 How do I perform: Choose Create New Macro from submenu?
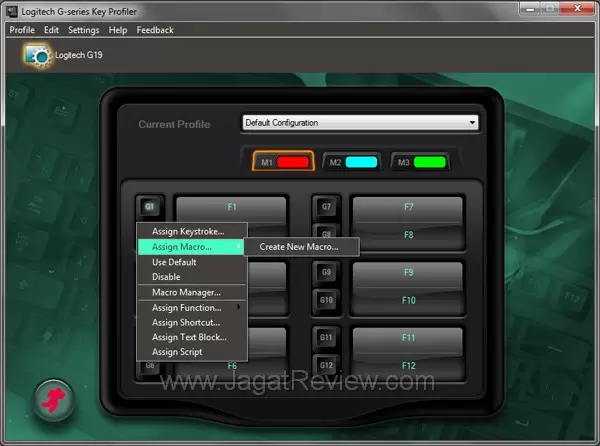click(x=302, y=247)
